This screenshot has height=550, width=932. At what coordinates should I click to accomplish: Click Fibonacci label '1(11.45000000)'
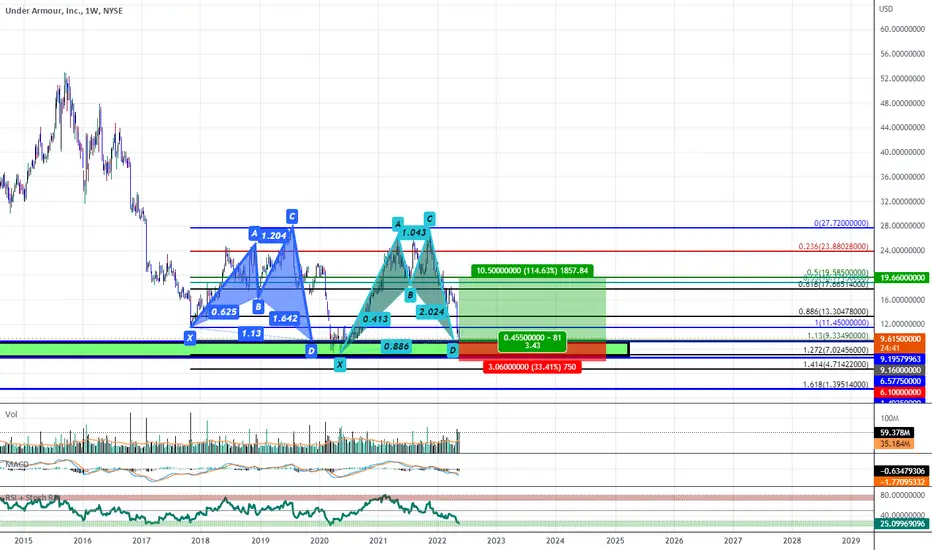click(x=841, y=323)
